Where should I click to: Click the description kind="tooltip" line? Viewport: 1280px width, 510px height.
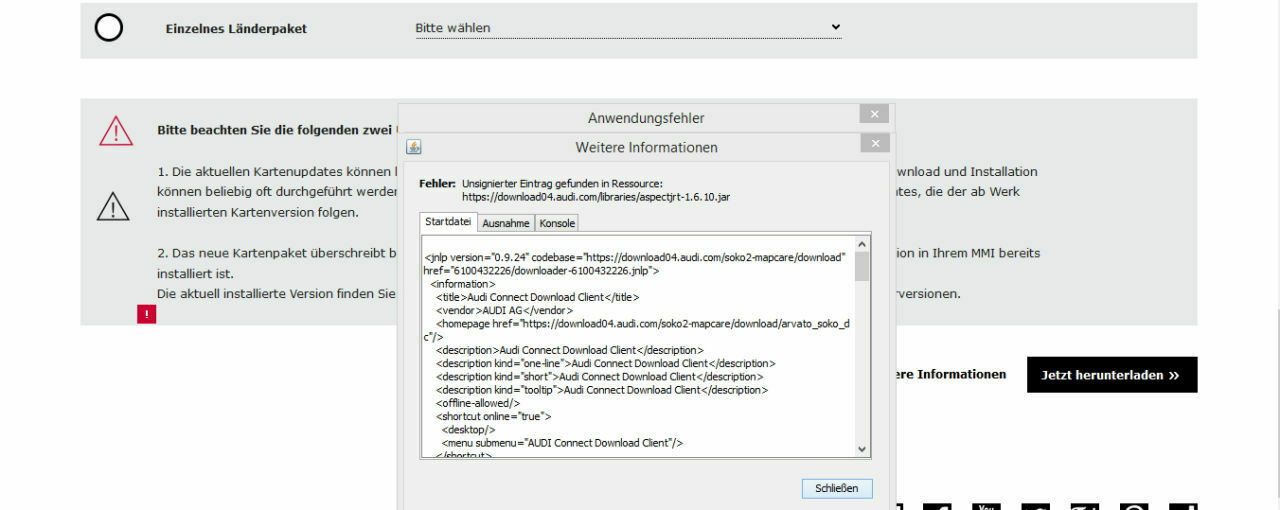click(601, 390)
